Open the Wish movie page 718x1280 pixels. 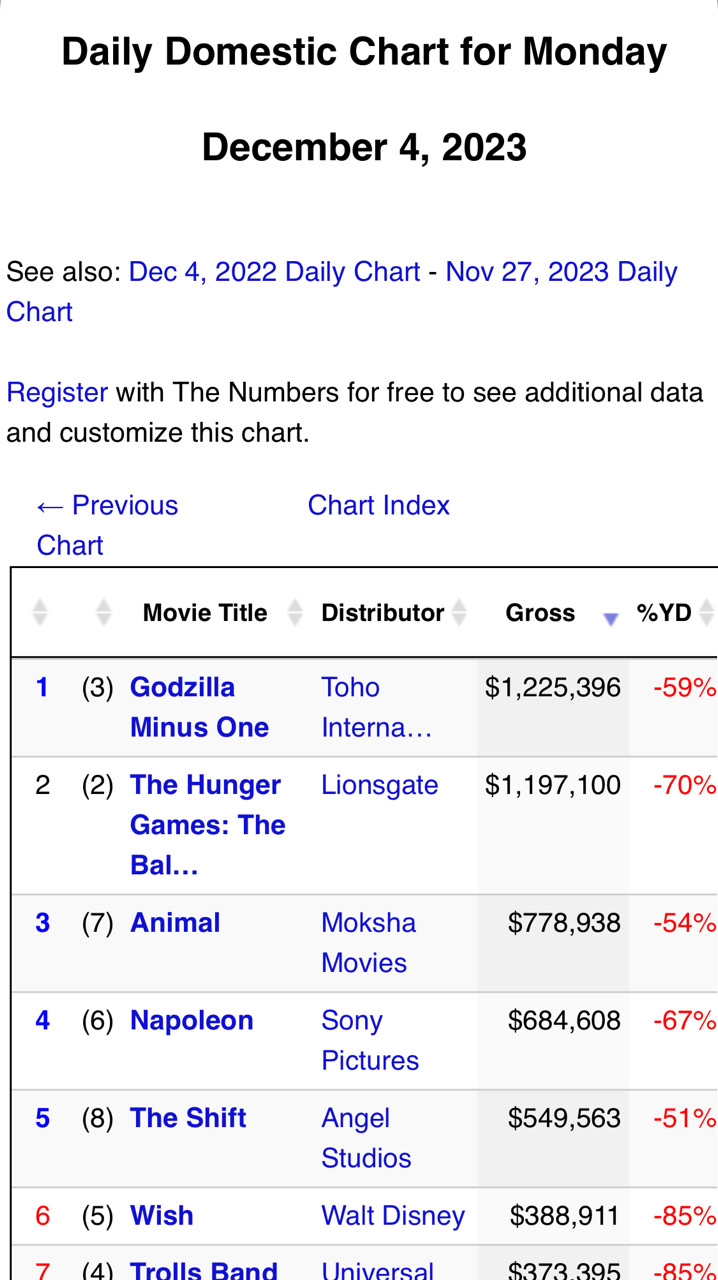click(x=161, y=1215)
